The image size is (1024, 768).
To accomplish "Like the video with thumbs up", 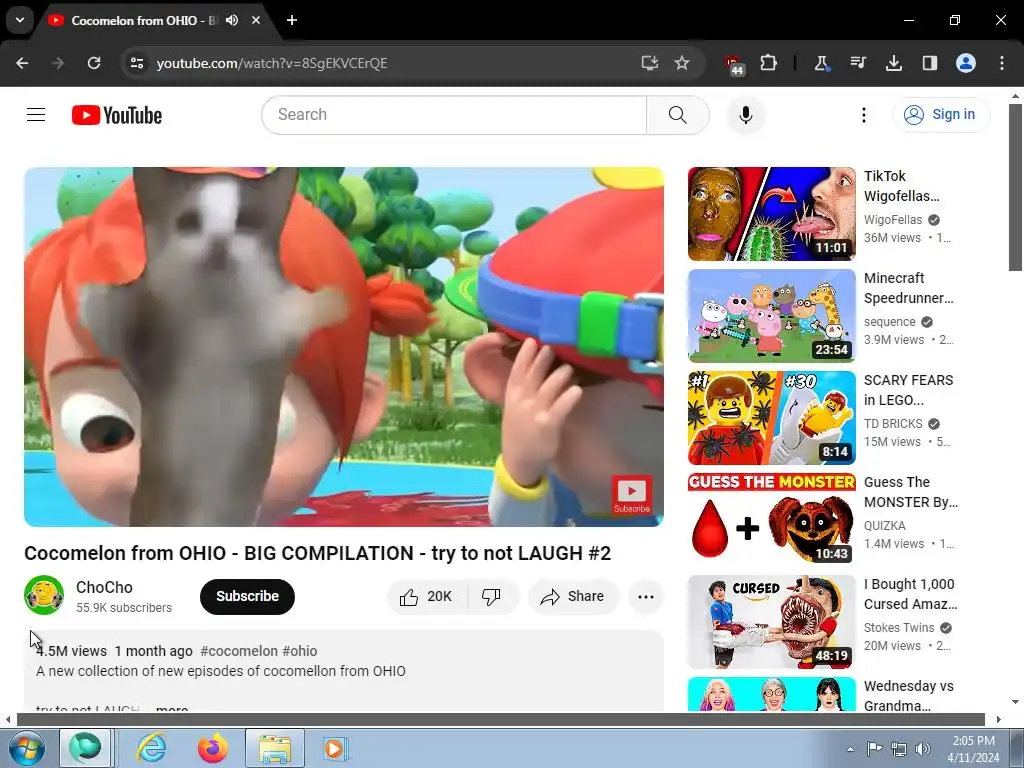I will [x=426, y=596].
